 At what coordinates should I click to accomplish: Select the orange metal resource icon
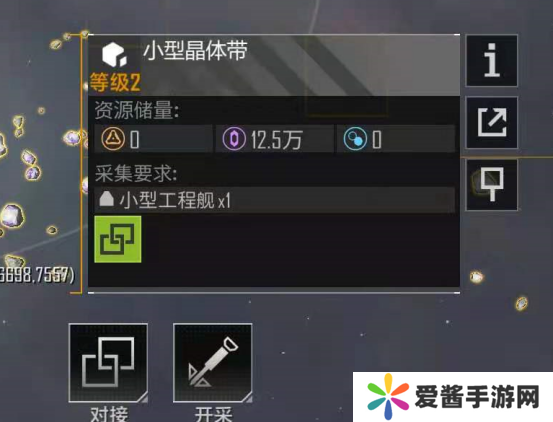pos(113,139)
